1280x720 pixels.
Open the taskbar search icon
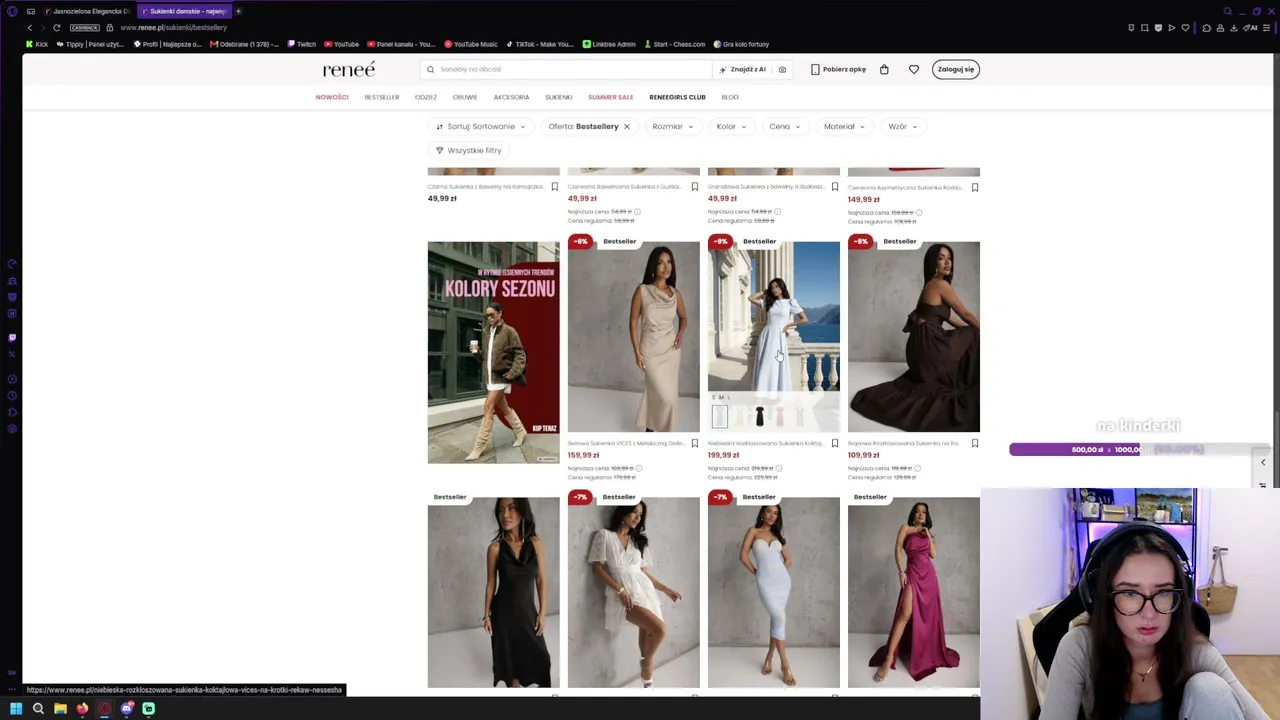[x=38, y=709]
